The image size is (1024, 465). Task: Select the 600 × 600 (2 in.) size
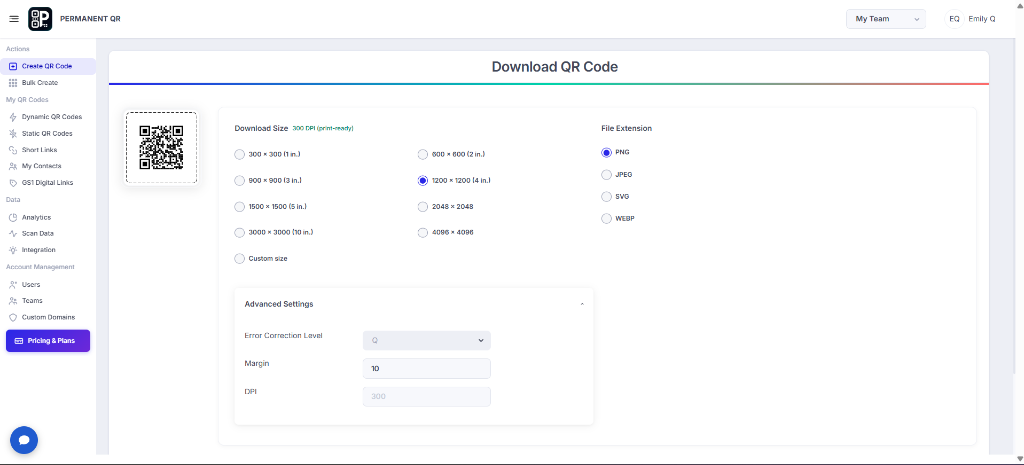click(423, 155)
